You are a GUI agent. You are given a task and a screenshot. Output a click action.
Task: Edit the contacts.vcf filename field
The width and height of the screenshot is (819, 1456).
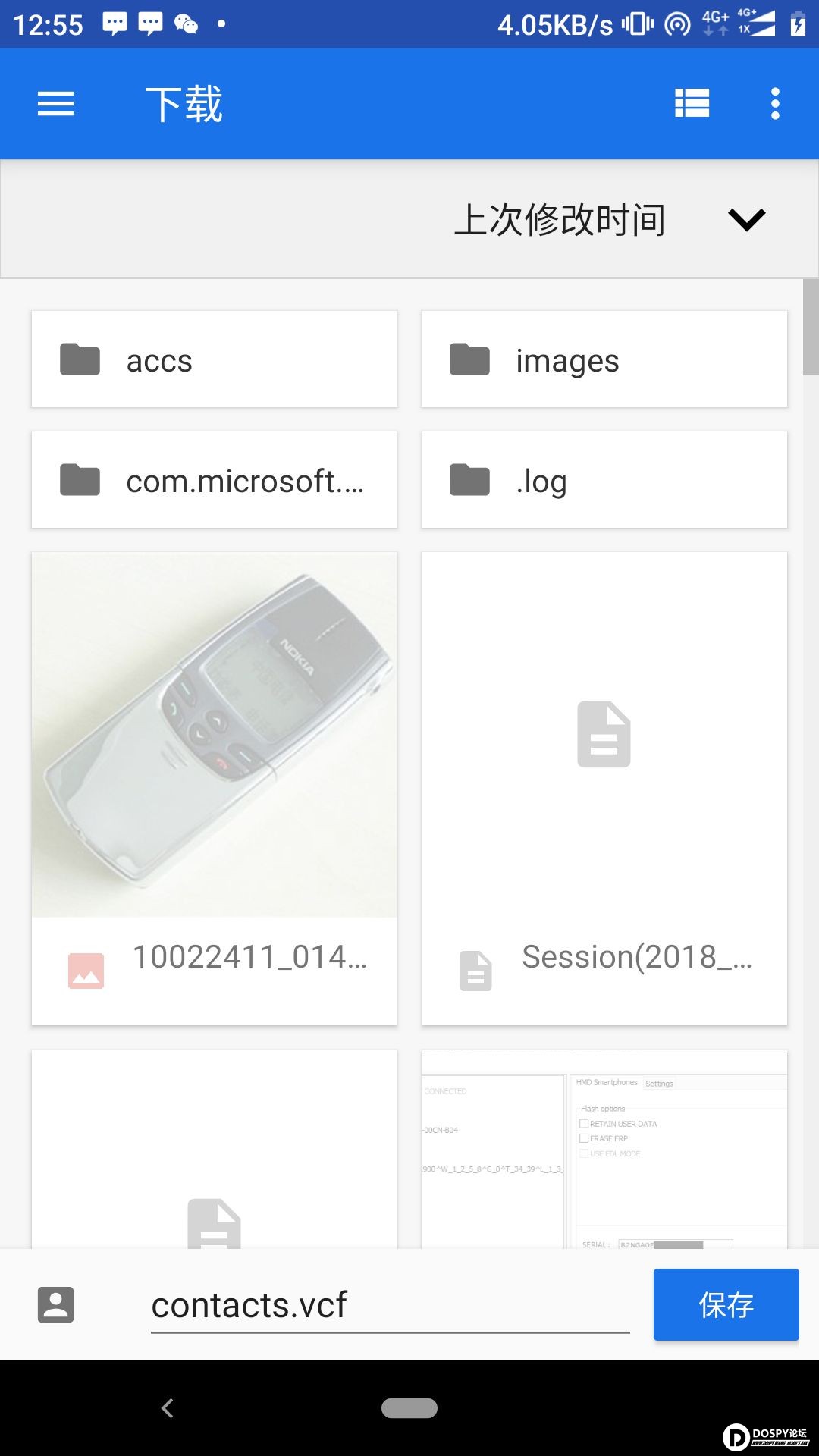391,1306
